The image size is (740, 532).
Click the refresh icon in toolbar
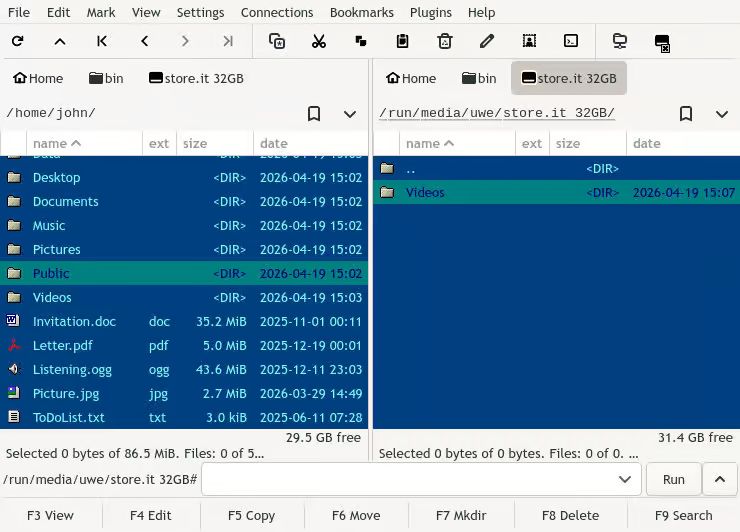(x=18, y=41)
